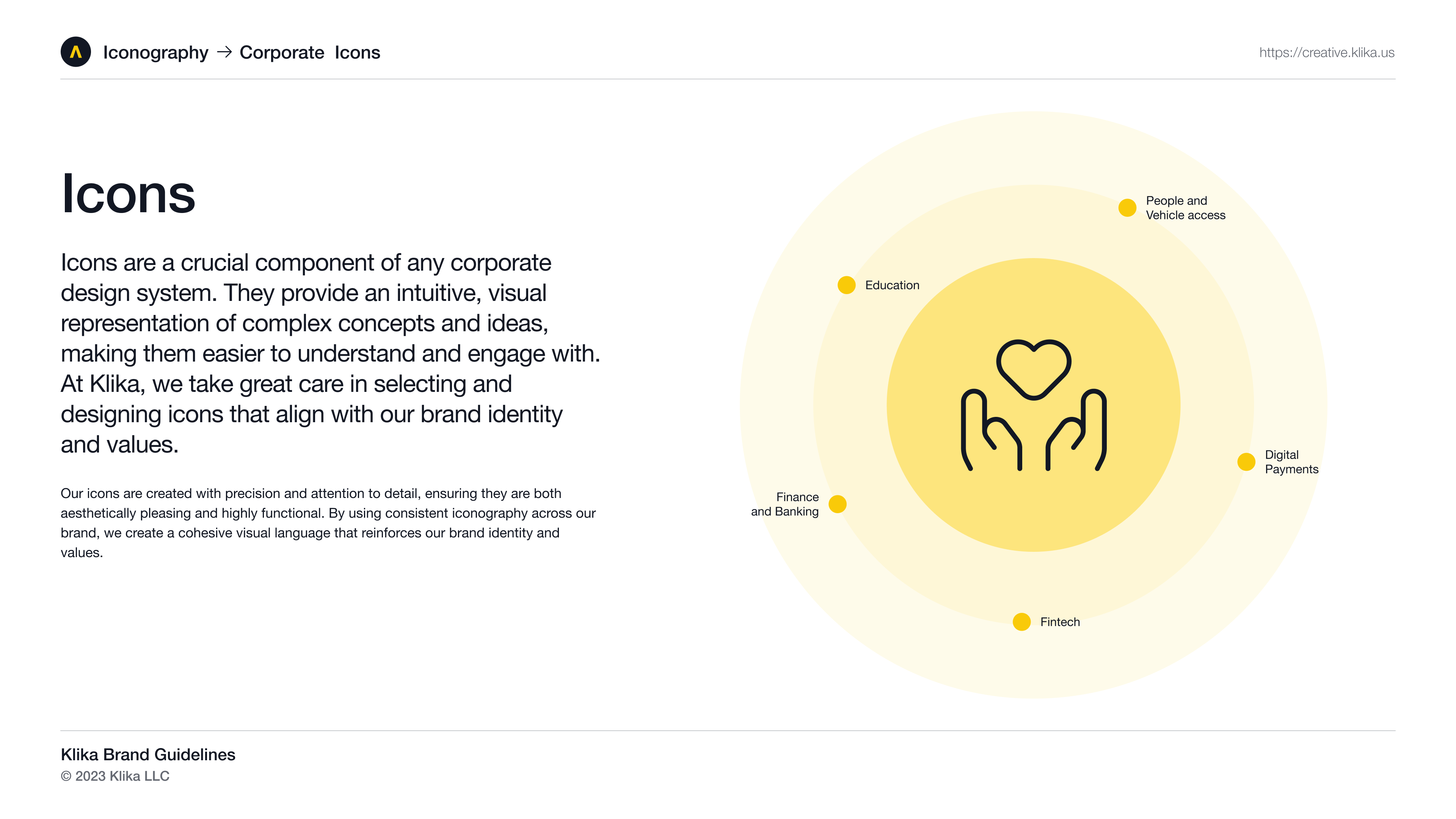The width and height of the screenshot is (1456, 819).
Task: Select the Digital Payments label
Action: pos(1291,462)
